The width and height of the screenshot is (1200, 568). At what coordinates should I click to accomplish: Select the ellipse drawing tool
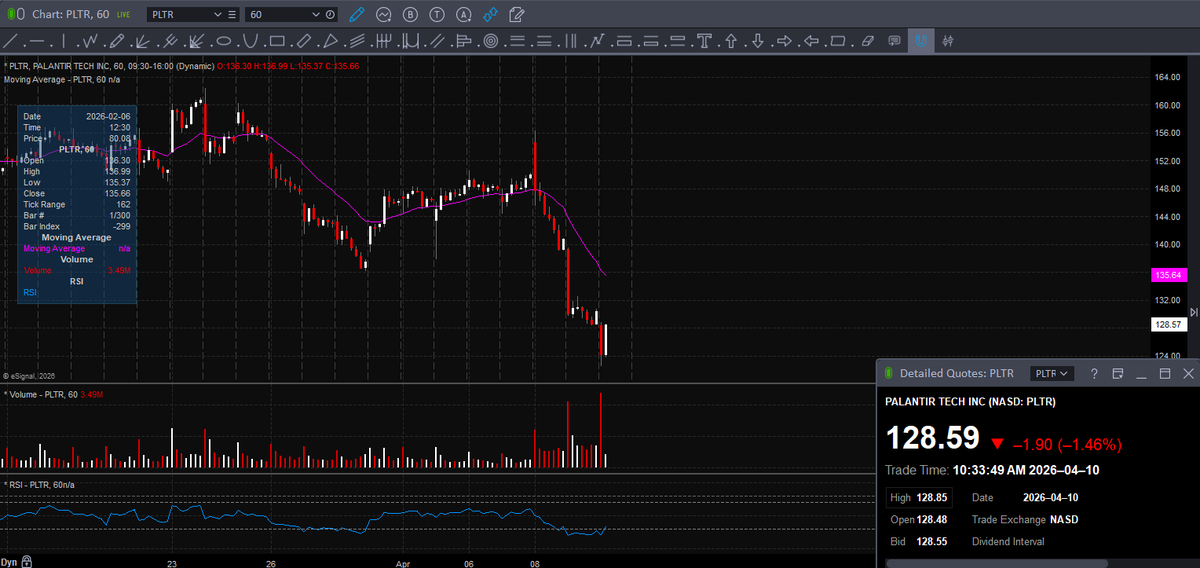[224, 41]
